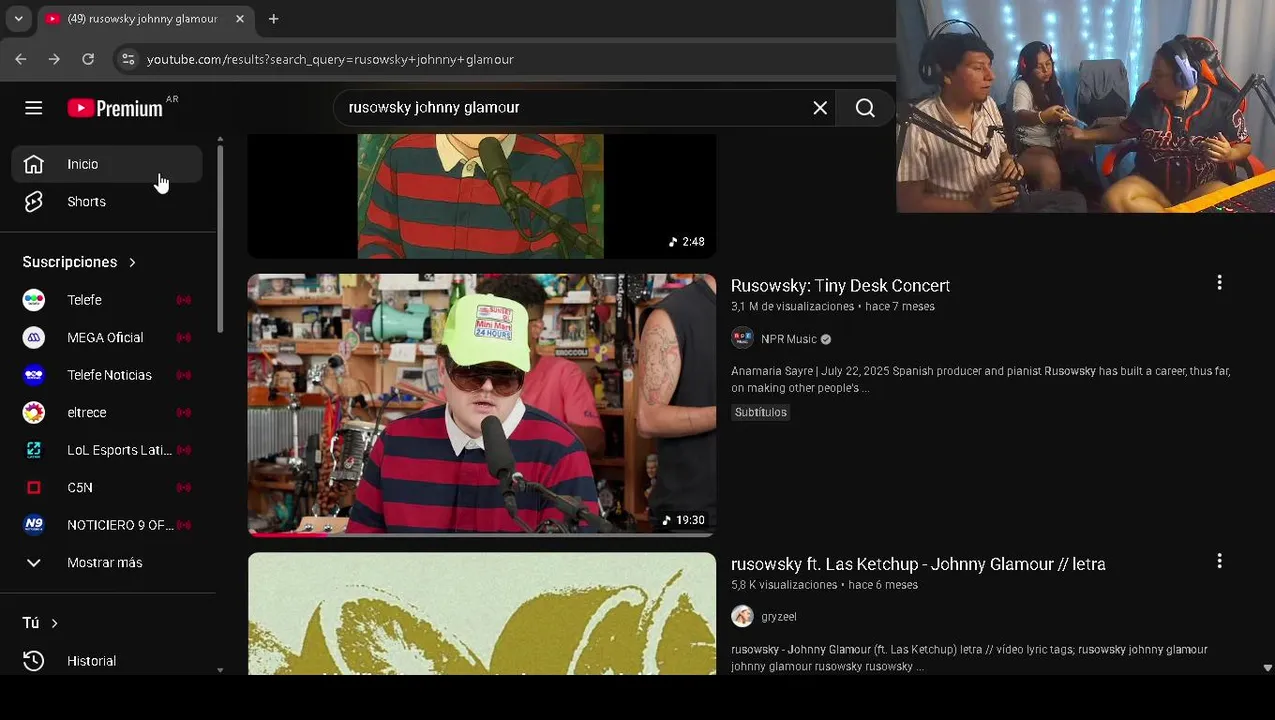The height and width of the screenshot is (720, 1275).
Task: Click the "3,1 M de visualizaciones" text
Action: (x=792, y=307)
